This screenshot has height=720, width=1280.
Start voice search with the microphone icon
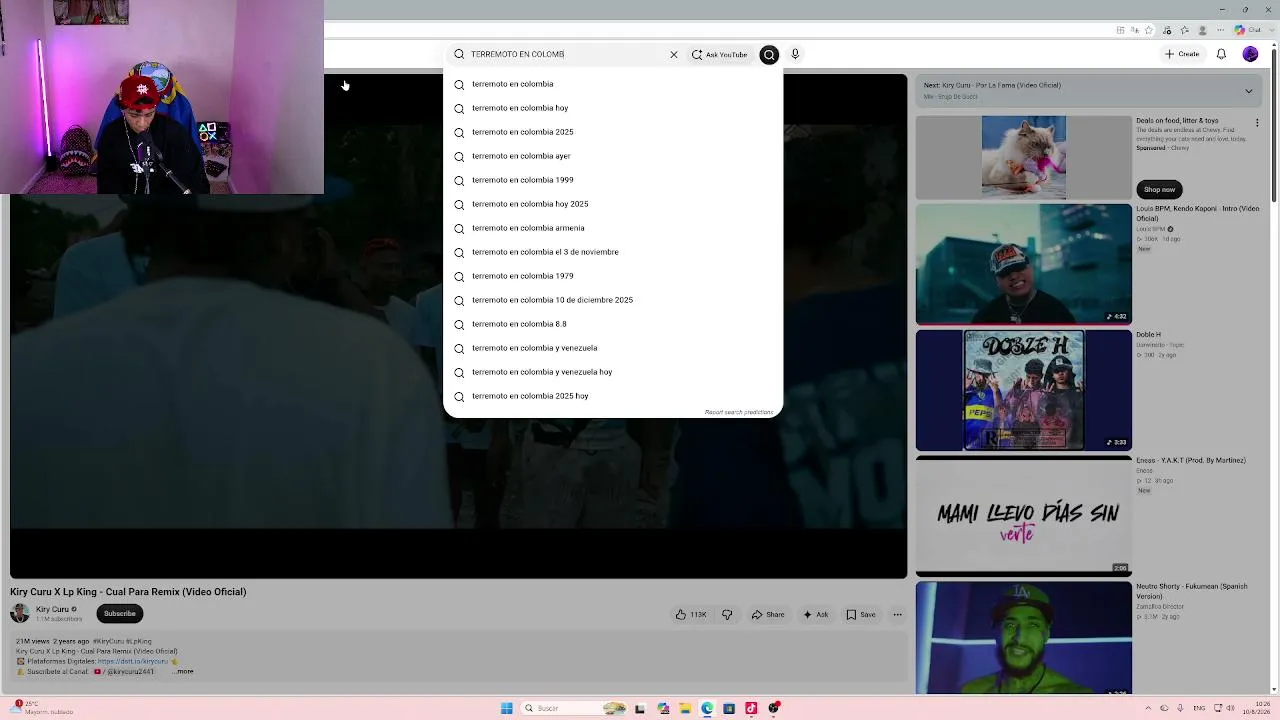click(795, 55)
